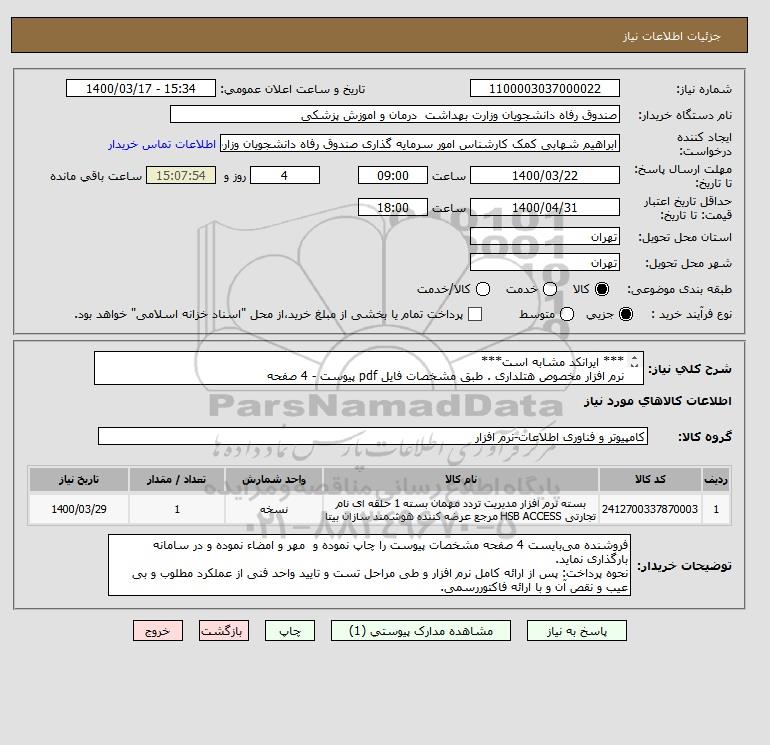This screenshot has width=770, height=745.
Task: Select the کالا radio button
Action: pos(602,289)
